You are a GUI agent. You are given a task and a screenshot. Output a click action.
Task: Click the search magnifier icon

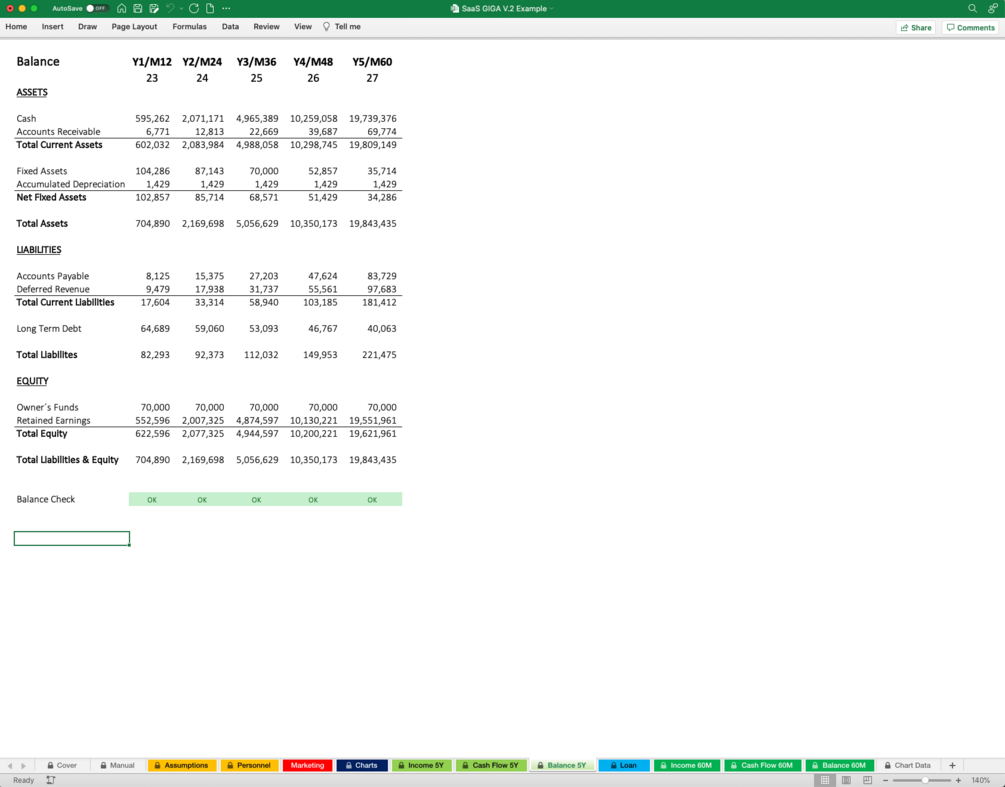point(972,8)
